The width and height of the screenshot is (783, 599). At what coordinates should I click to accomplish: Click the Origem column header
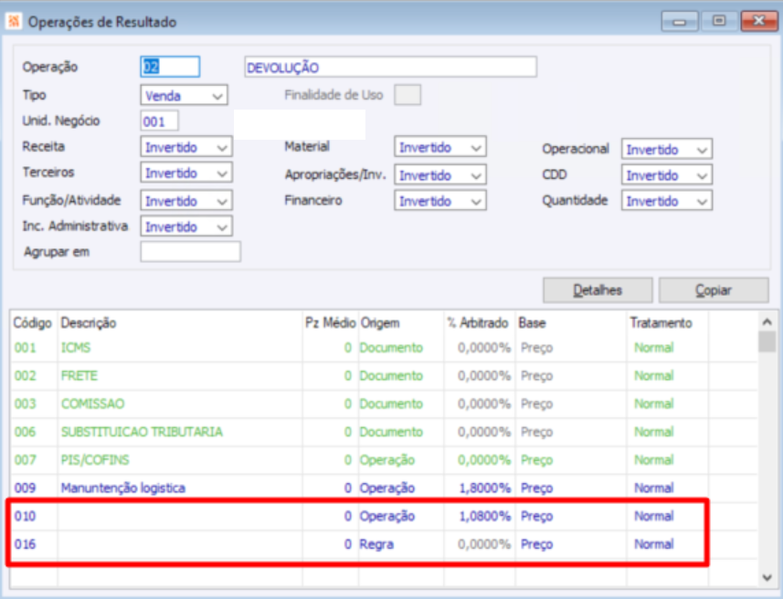[380, 323]
